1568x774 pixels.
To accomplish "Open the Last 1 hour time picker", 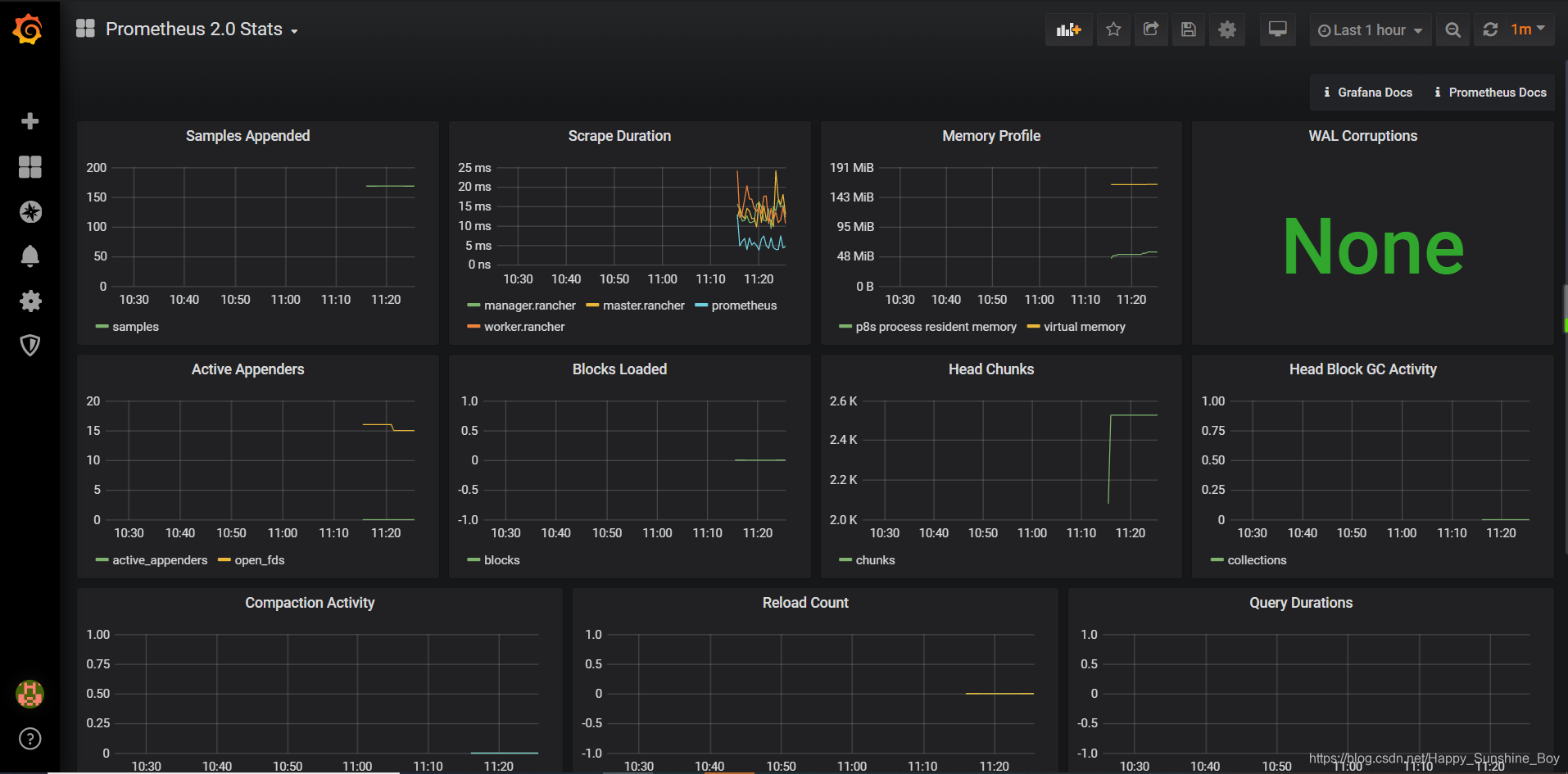I will click(1370, 29).
